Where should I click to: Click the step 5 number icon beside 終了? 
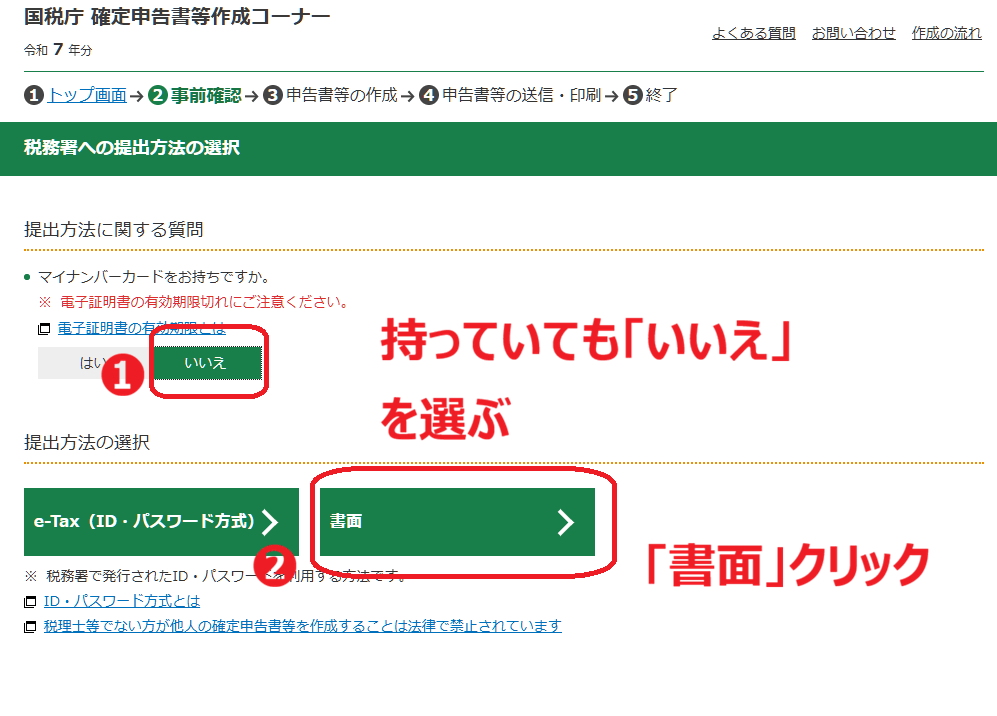click(632, 96)
